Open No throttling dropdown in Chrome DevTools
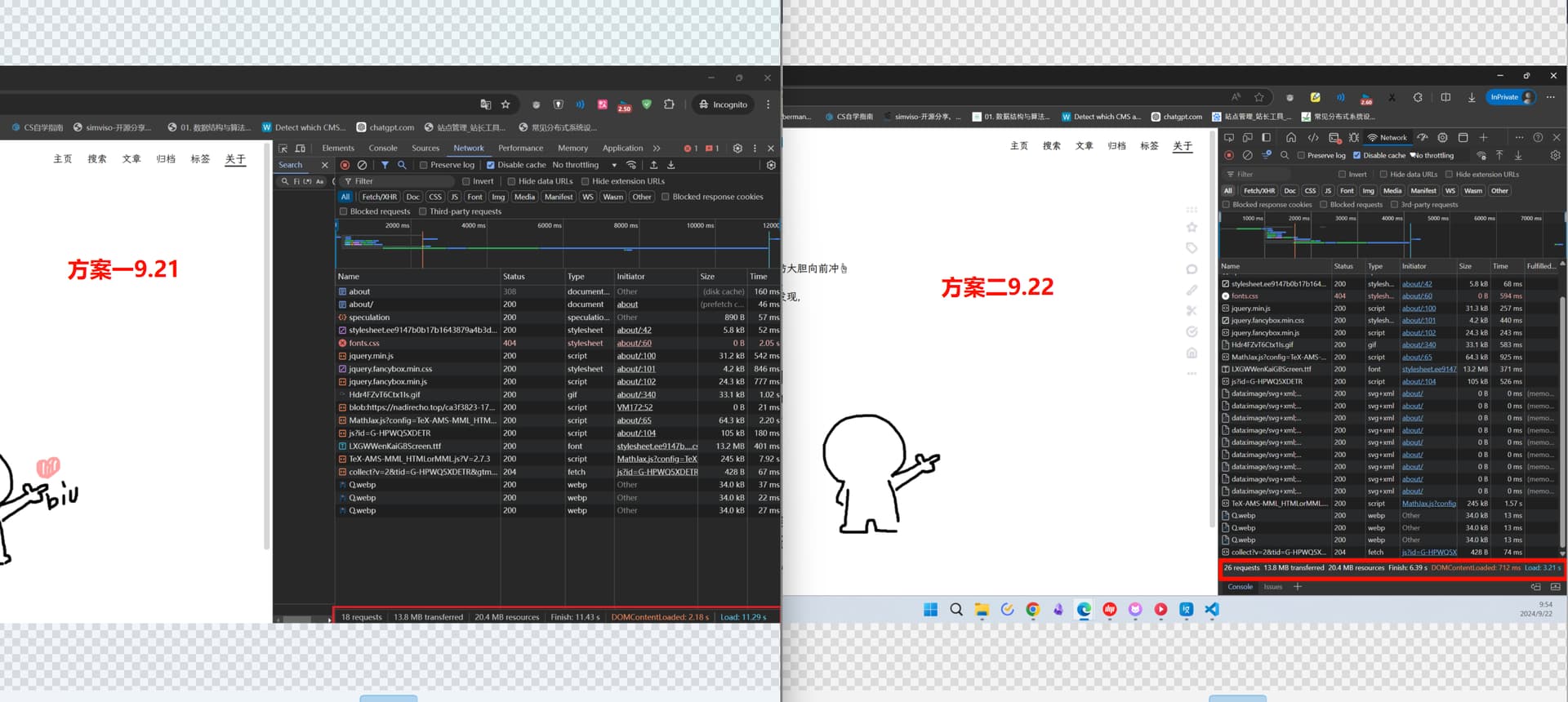The width and height of the screenshot is (1568, 702). click(584, 165)
